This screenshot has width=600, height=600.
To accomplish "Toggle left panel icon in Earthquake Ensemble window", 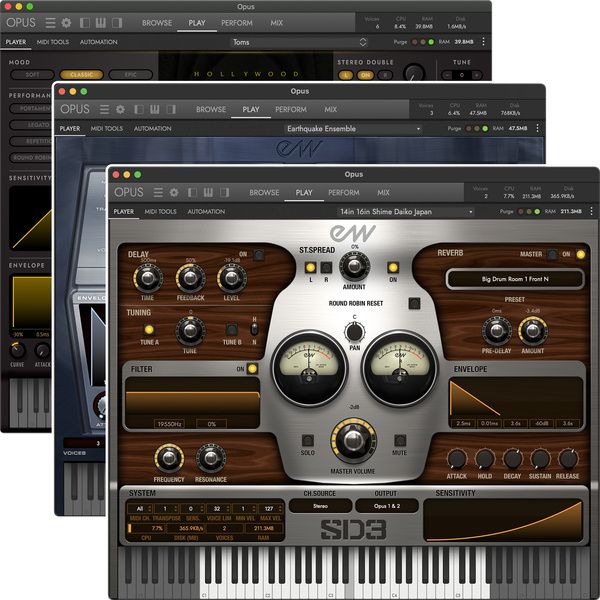I will tap(139, 109).
